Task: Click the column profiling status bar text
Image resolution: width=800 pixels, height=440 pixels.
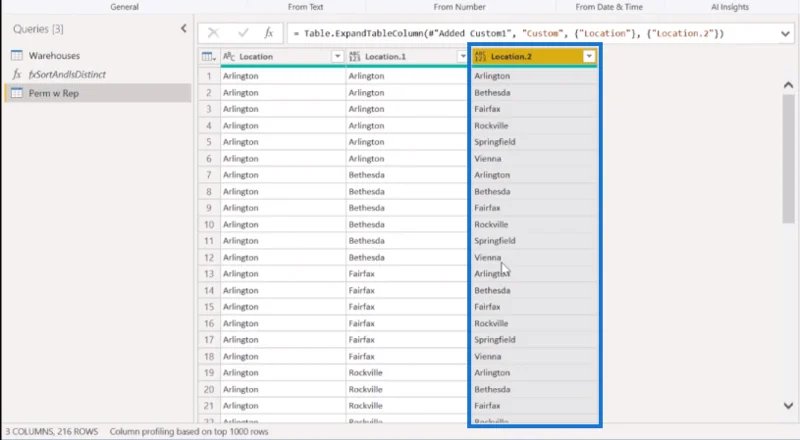Action: tap(189, 432)
